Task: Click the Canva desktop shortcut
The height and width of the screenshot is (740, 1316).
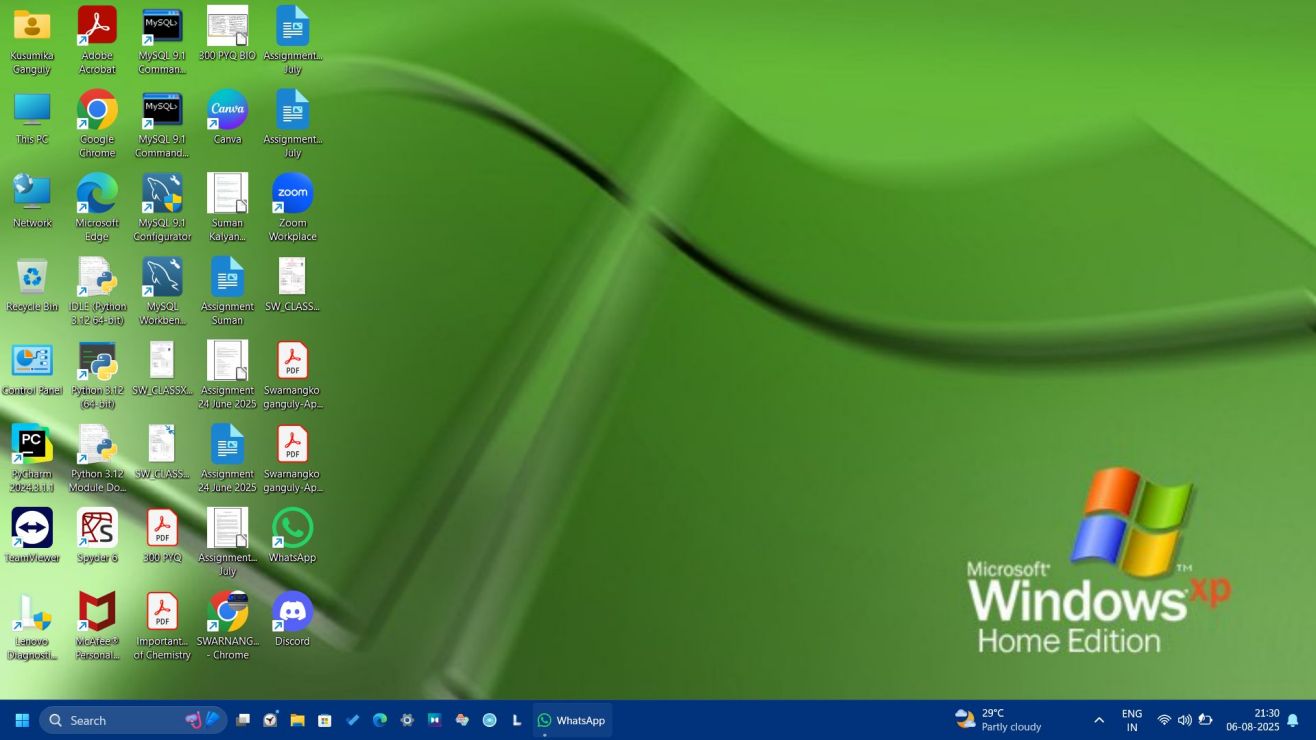Action: coord(227,111)
